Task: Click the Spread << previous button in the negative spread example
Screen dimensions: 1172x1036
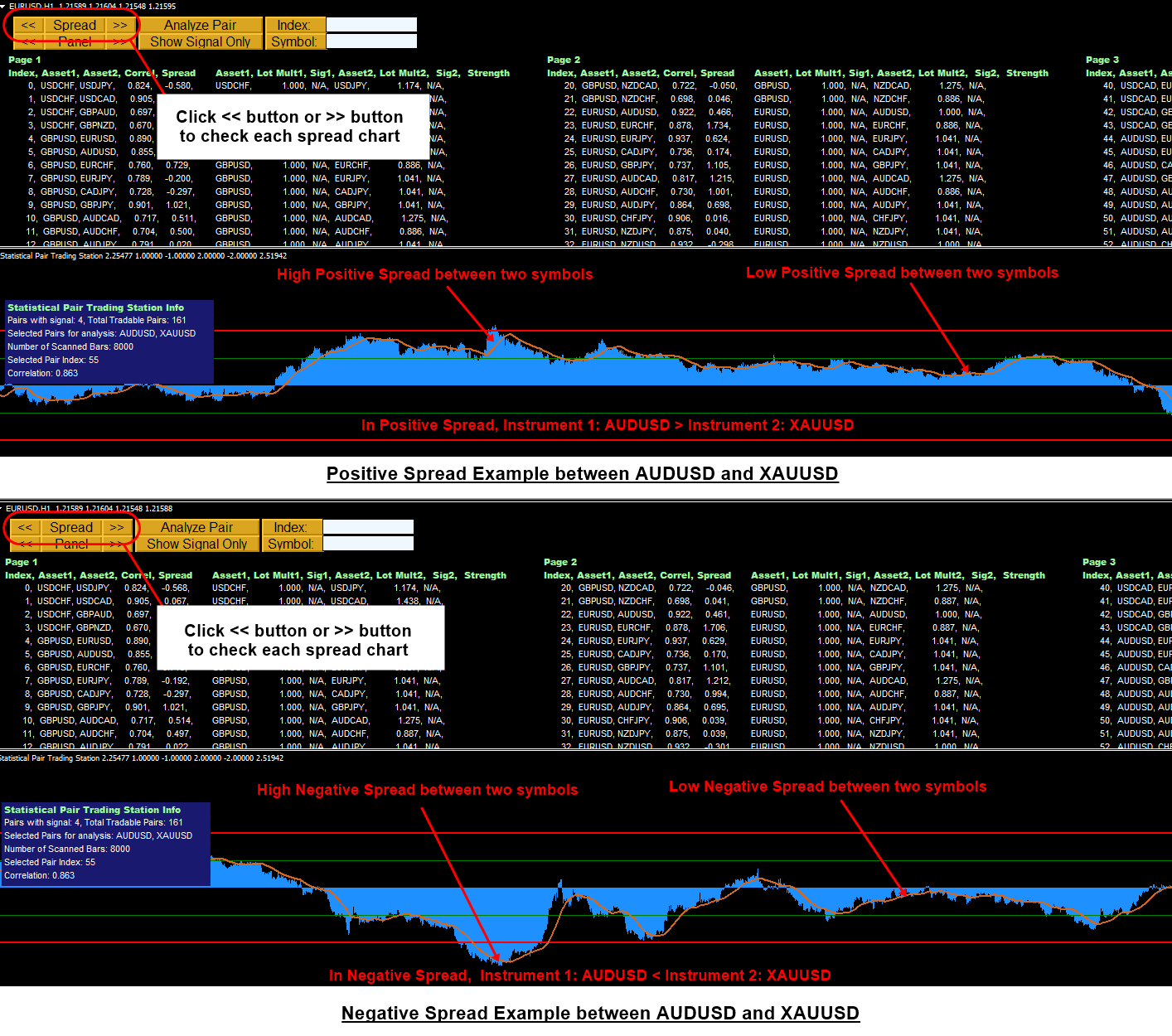Action: tap(25, 528)
